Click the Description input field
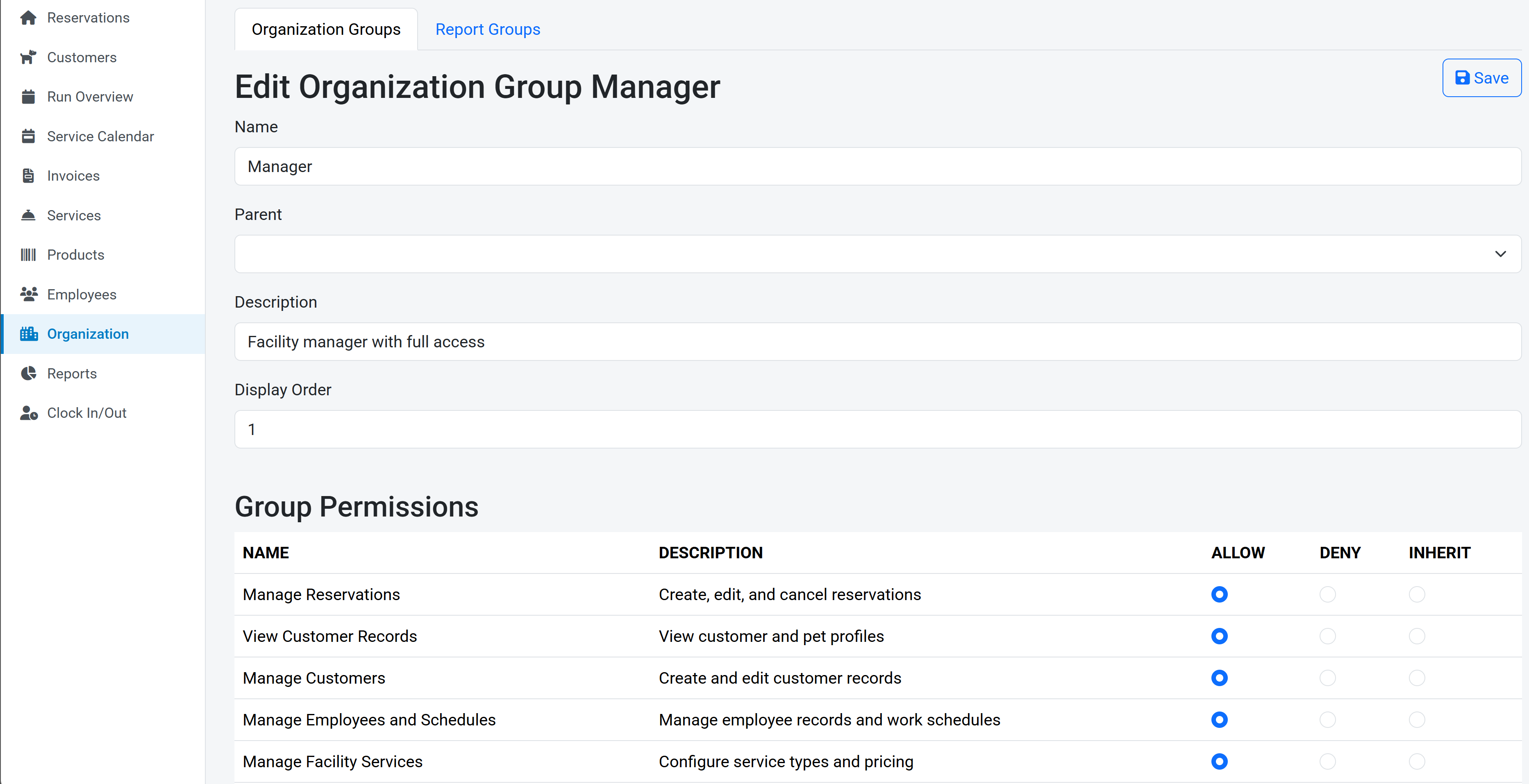 point(878,342)
